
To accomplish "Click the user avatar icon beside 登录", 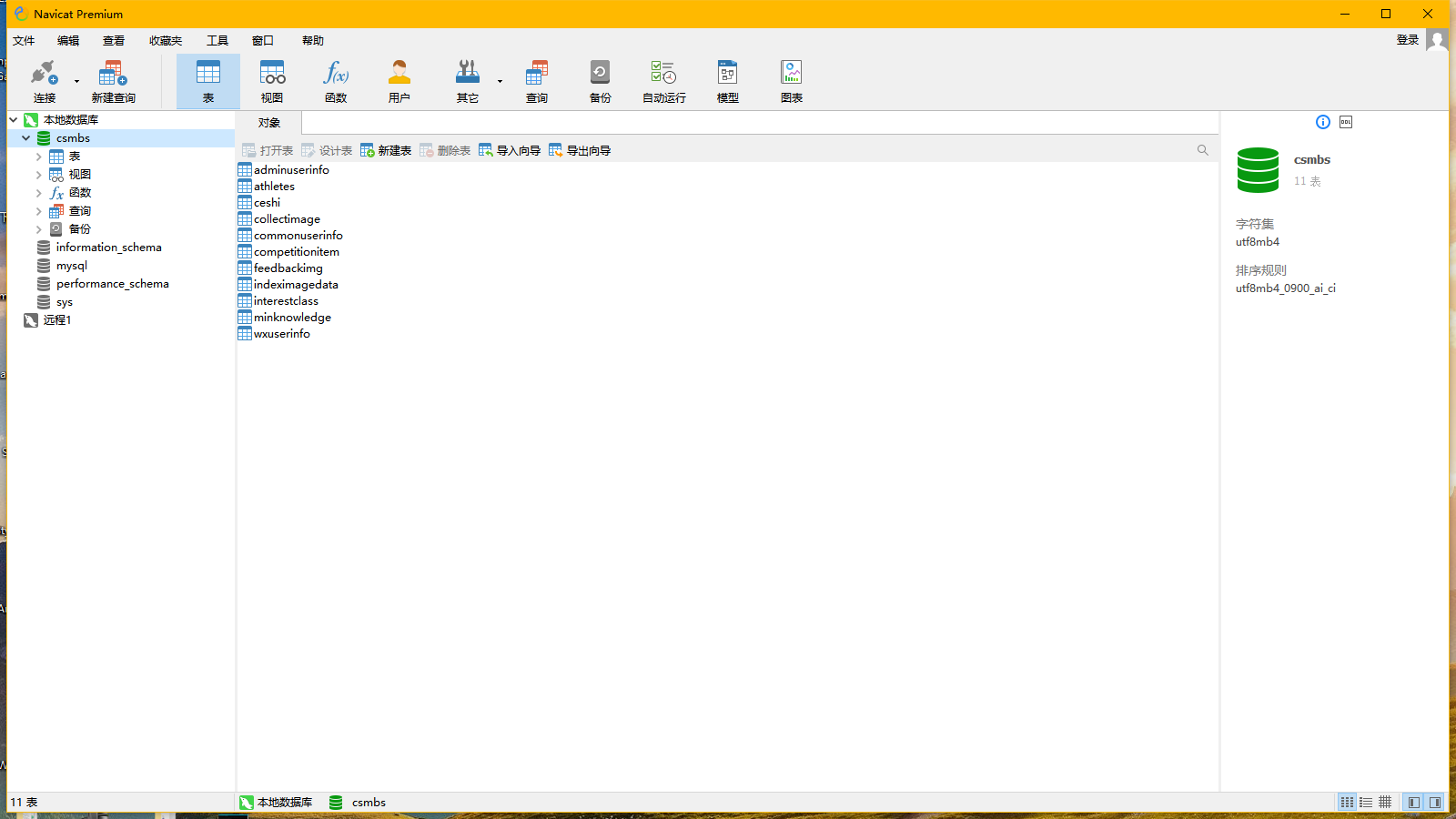I will pyautogui.click(x=1437, y=40).
